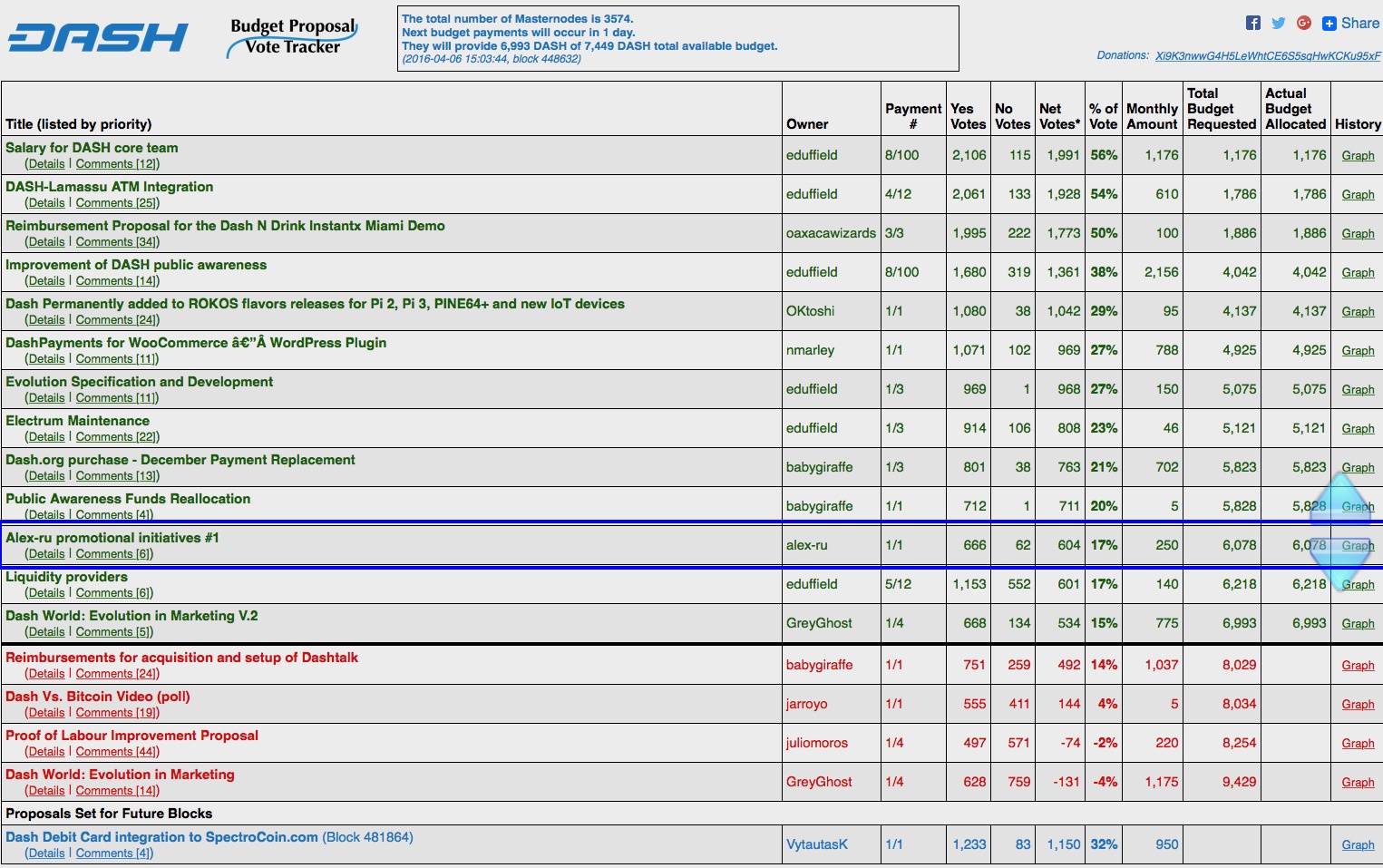Open Reimbursements for acquisition and setup of Dashtalk
The width and height of the screenshot is (1383, 868).
[x=181, y=658]
